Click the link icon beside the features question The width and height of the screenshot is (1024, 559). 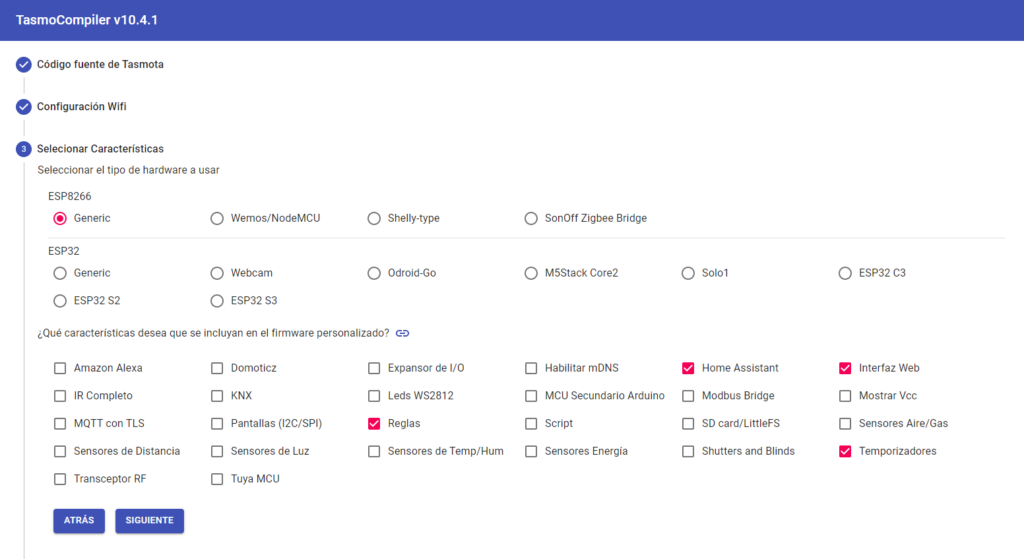(x=403, y=333)
